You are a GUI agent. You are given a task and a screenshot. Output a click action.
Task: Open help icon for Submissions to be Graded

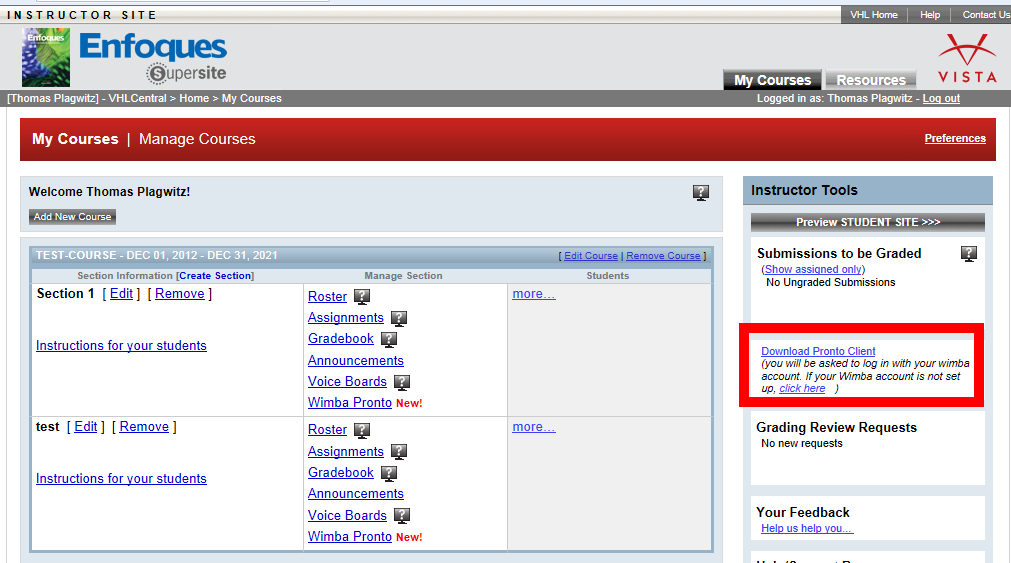tap(969, 254)
